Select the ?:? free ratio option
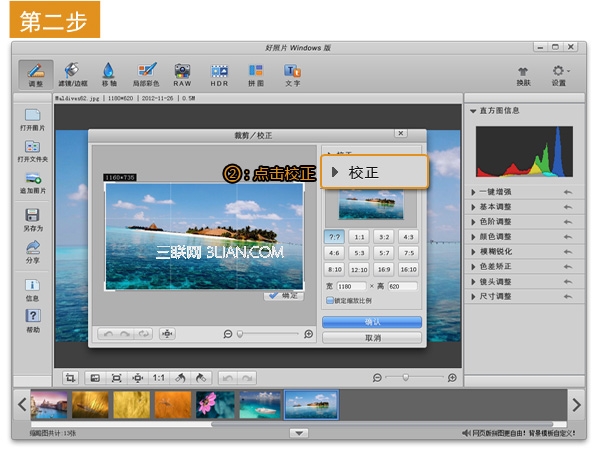The image size is (600, 458). pyautogui.click(x=334, y=237)
